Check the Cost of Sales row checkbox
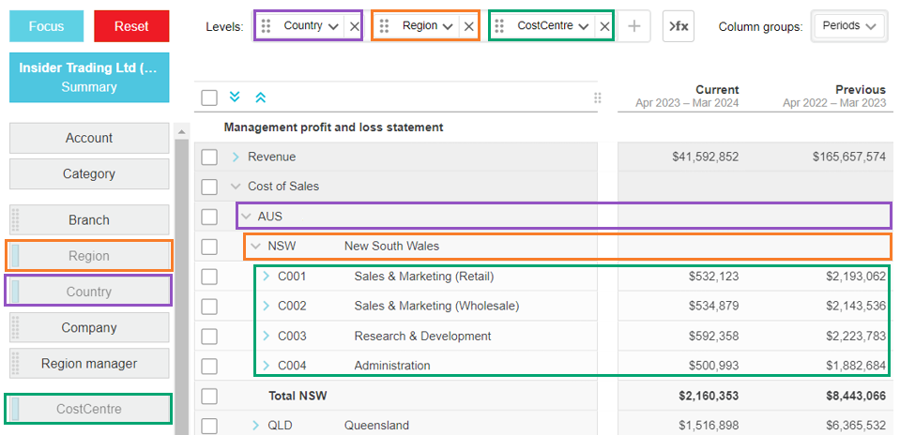900x435 pixels. [209, 186]
